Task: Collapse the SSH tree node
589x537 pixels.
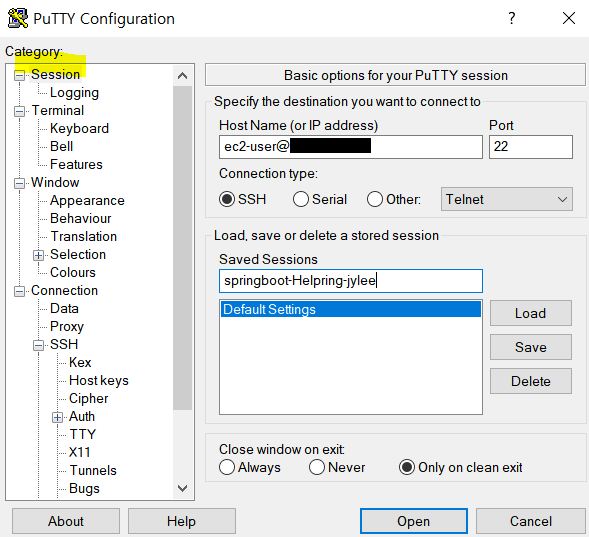Action: [38, 345]
